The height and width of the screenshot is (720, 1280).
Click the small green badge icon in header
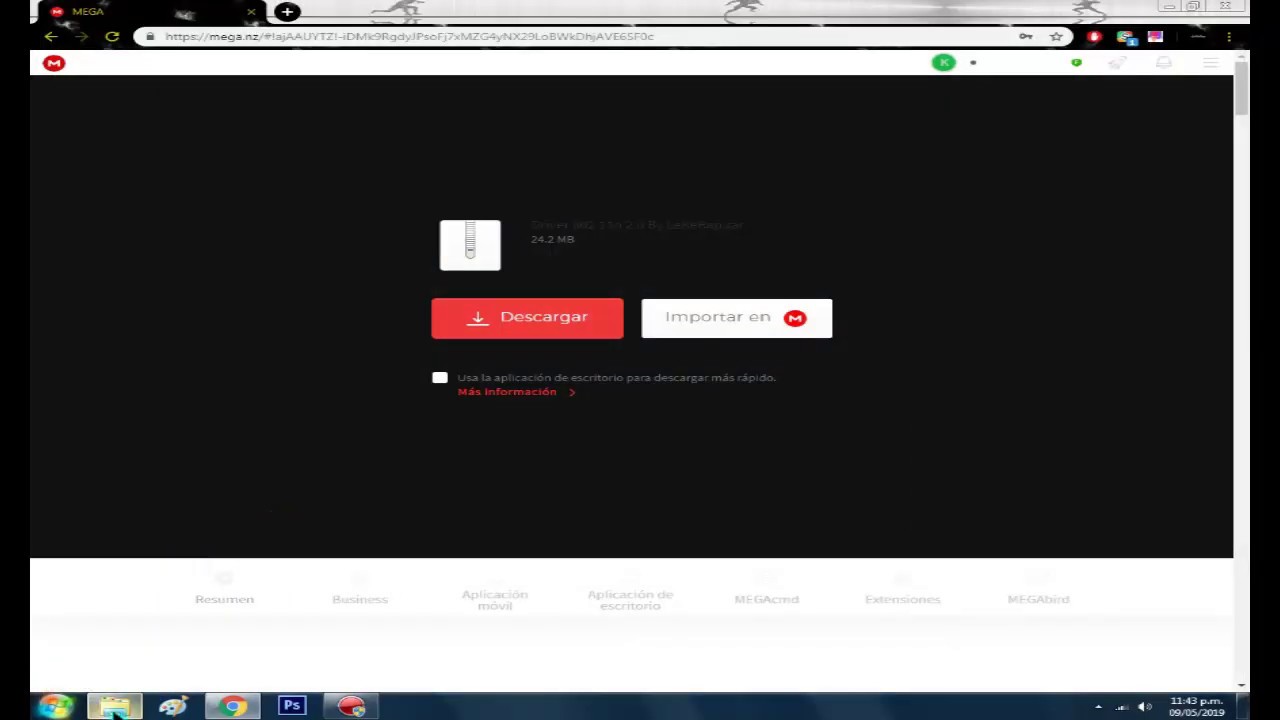click(x=1076, y=63)
